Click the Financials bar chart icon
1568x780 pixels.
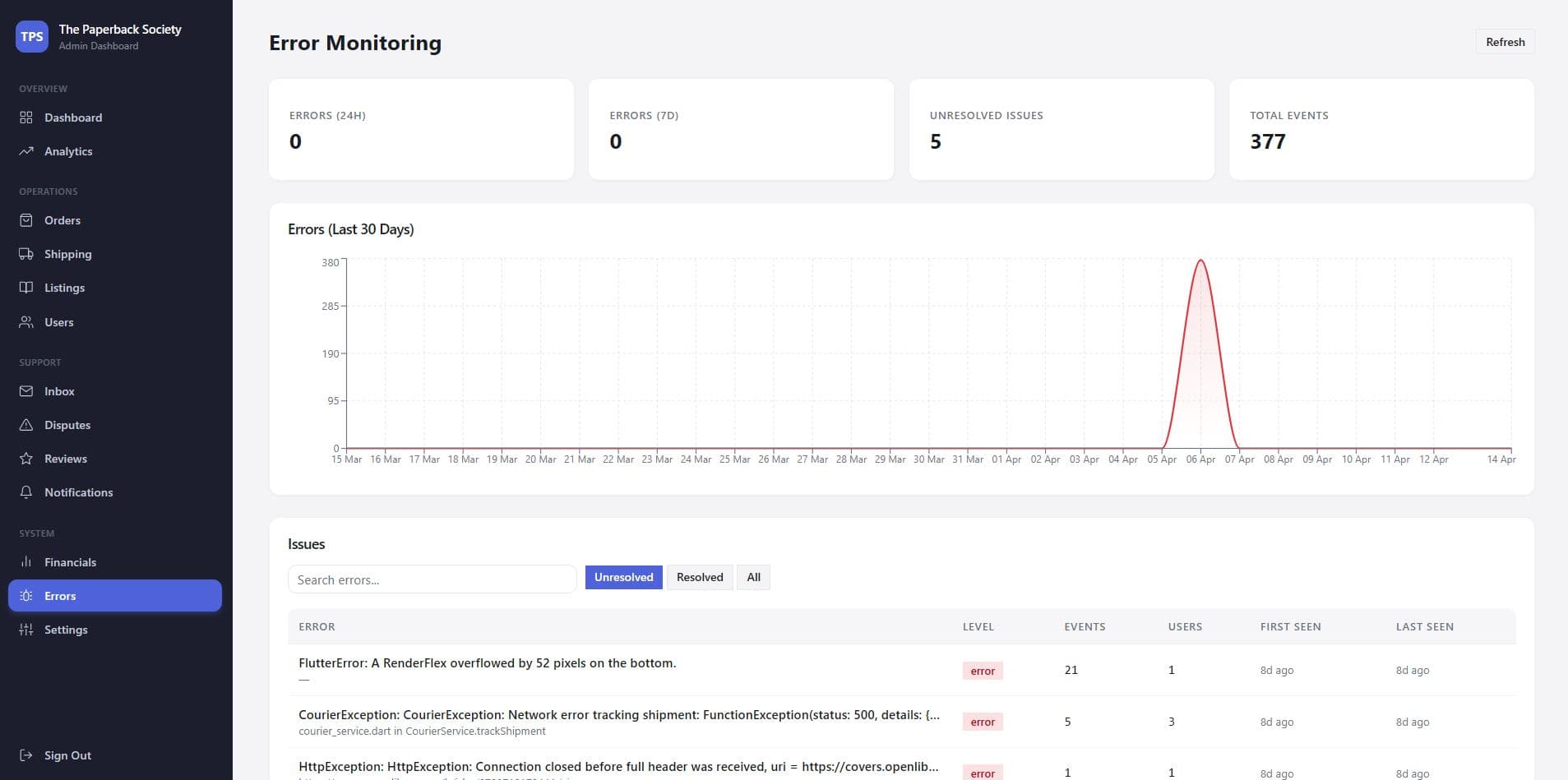pyautogui.click(x=26, y=562)
